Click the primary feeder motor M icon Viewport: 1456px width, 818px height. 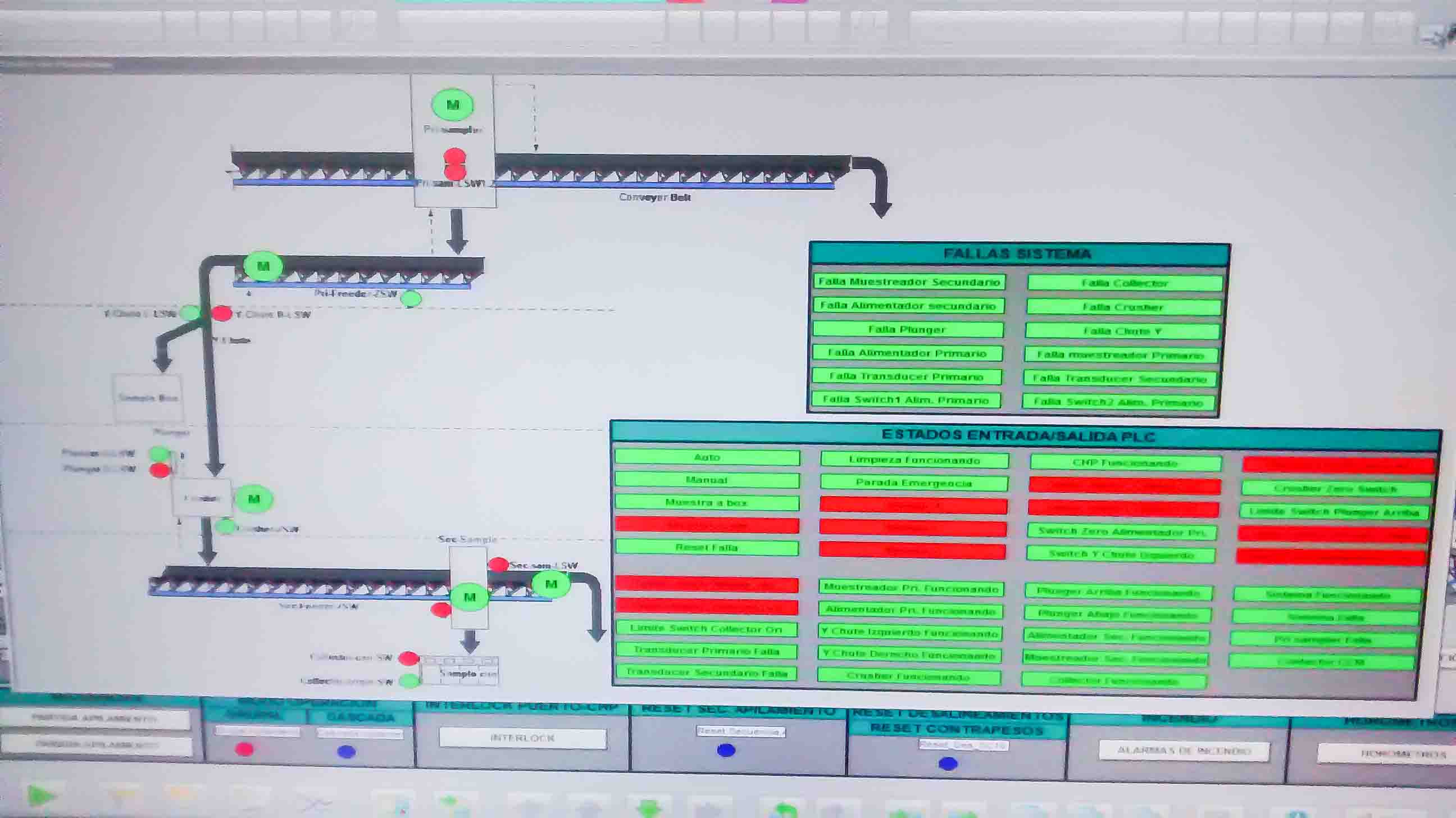coord(263,266)
